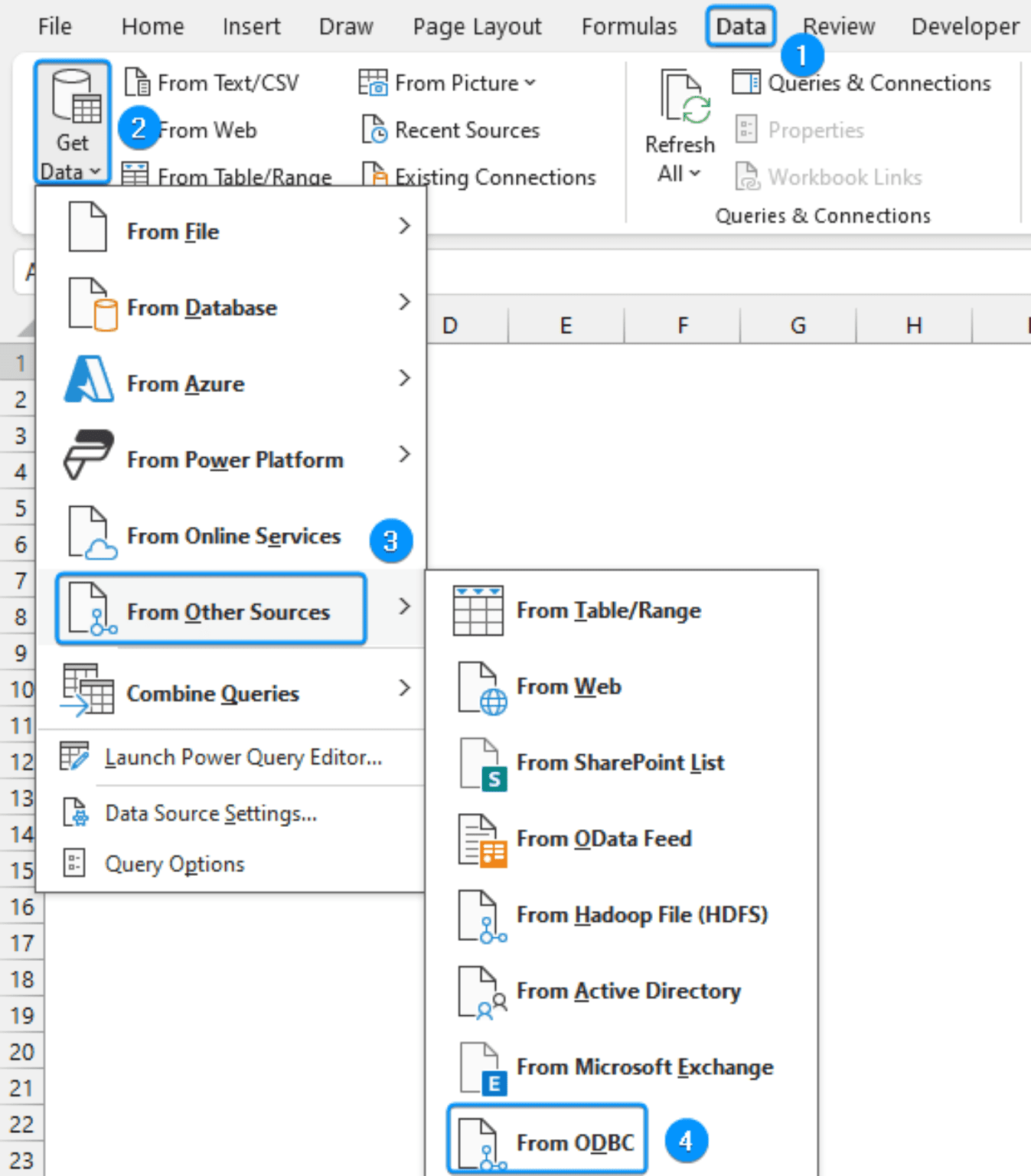Expand the From File submenu
1031x1176 pixels.
173,230
